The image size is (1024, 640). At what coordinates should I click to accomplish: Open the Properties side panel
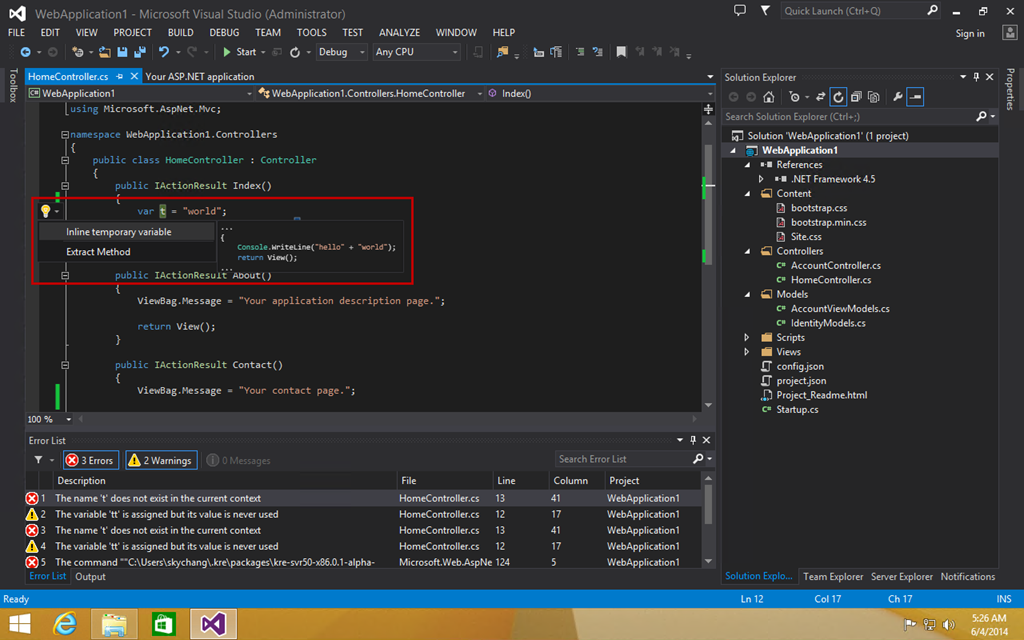click(1010, 89)
